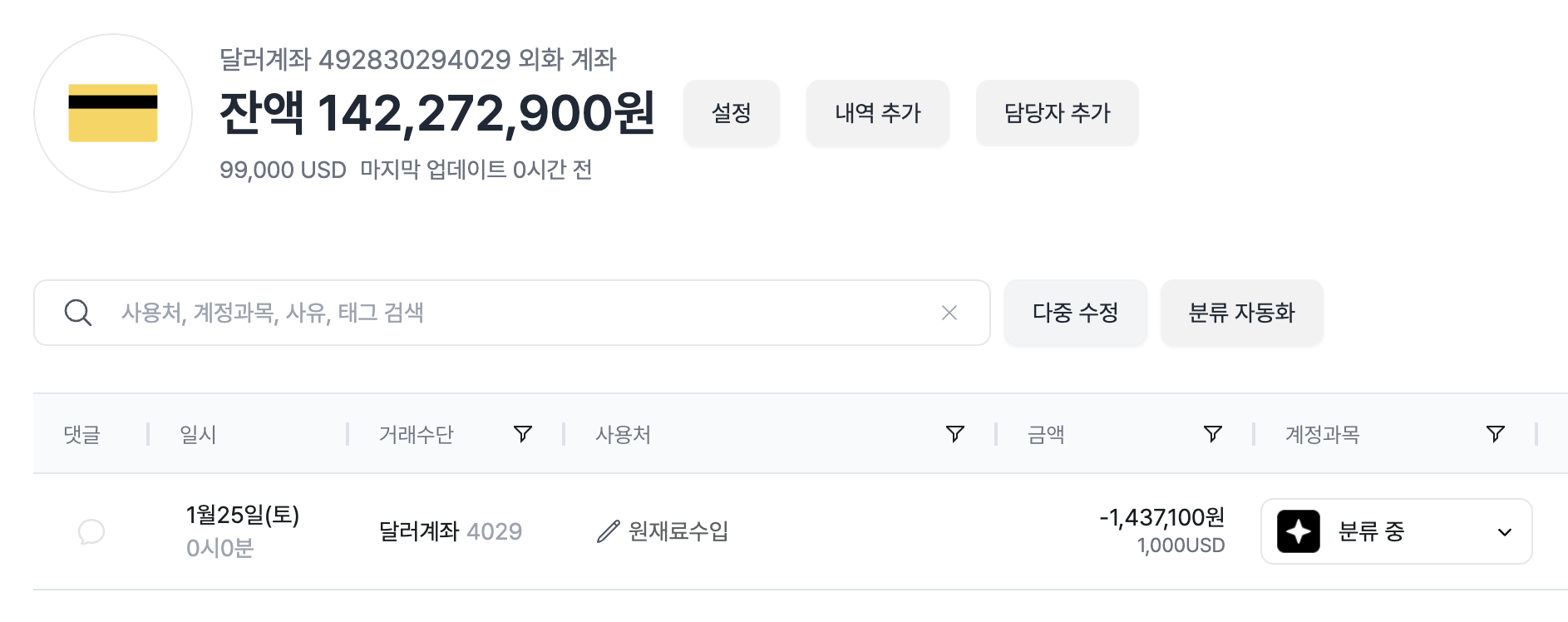The width and height of the screenshot is (1568, 622).
Task: Click the search magnifier icon
Action: click(x=78, y=313)
